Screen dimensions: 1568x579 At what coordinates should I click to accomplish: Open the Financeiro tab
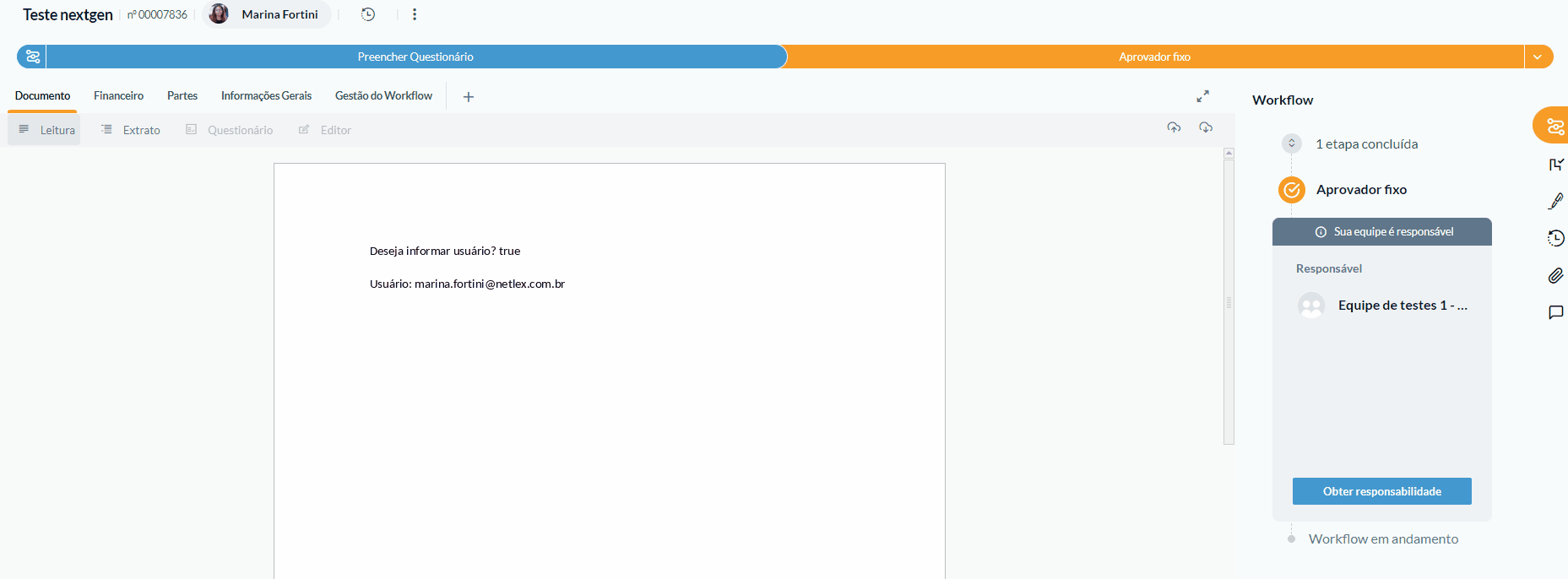coord(118,96)
